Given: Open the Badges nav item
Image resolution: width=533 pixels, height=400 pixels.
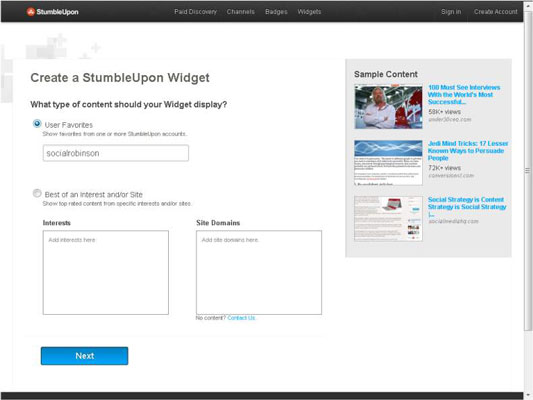Looking at the screenshot, I should (x=276, y=12).
